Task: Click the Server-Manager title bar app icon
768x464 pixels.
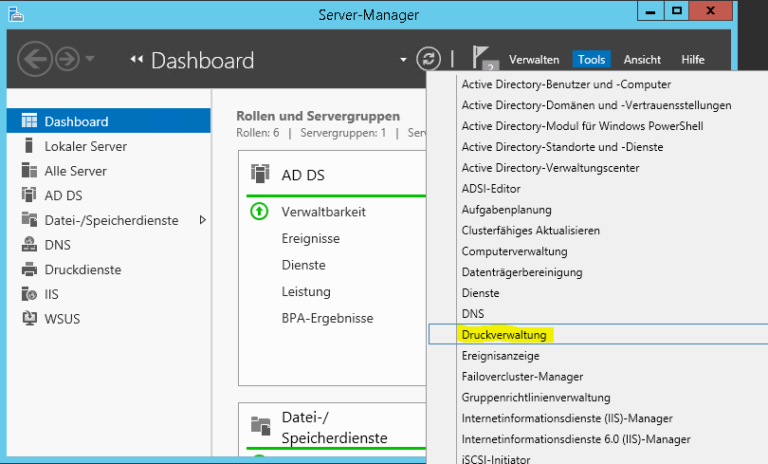Action: pyautogui.click(x=16, y=14)
